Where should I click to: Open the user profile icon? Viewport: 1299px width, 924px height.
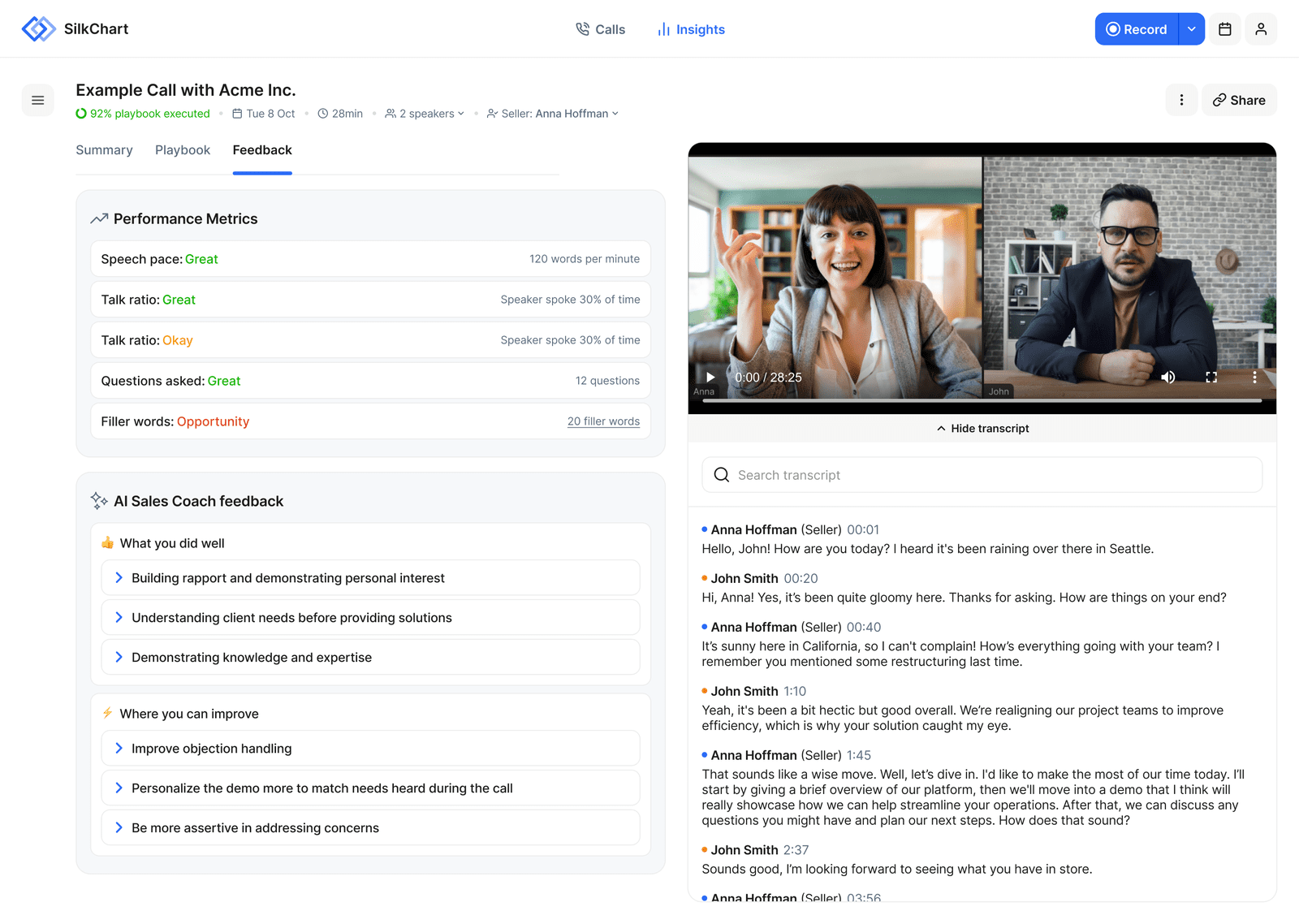(1260, 29)
